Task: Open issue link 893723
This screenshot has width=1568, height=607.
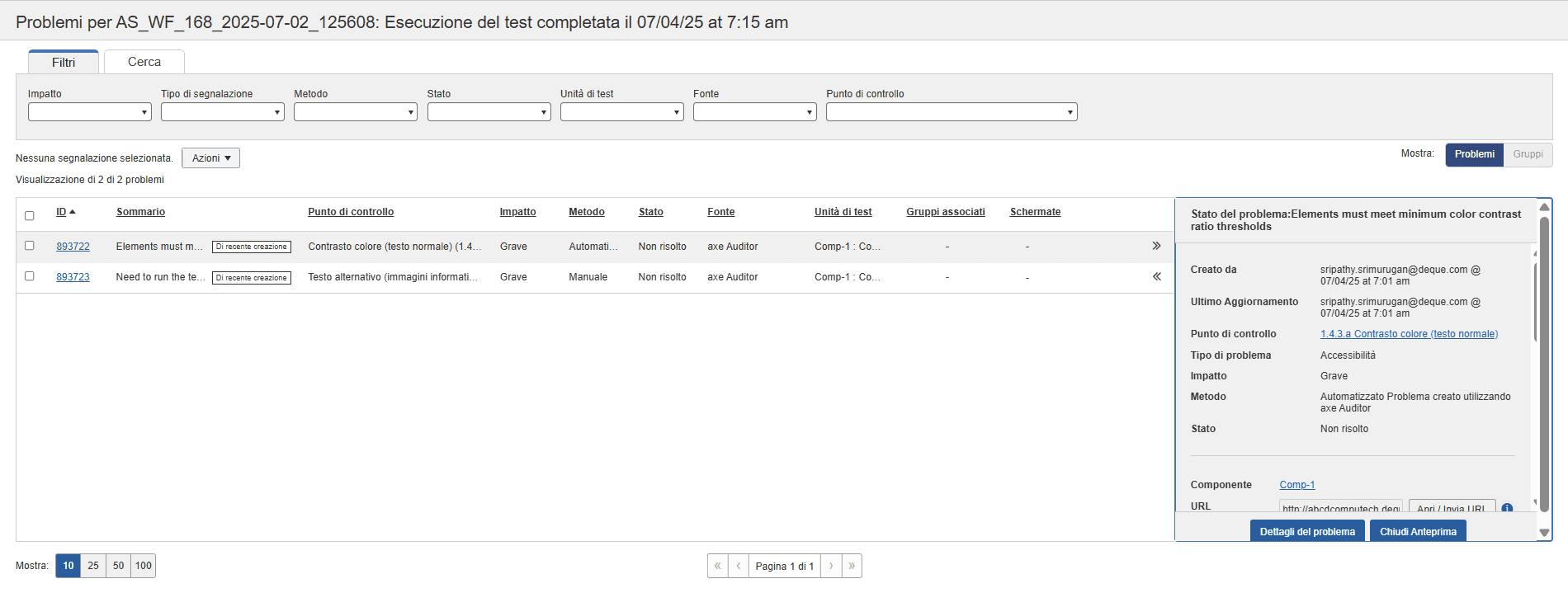Action: (73, 277)
